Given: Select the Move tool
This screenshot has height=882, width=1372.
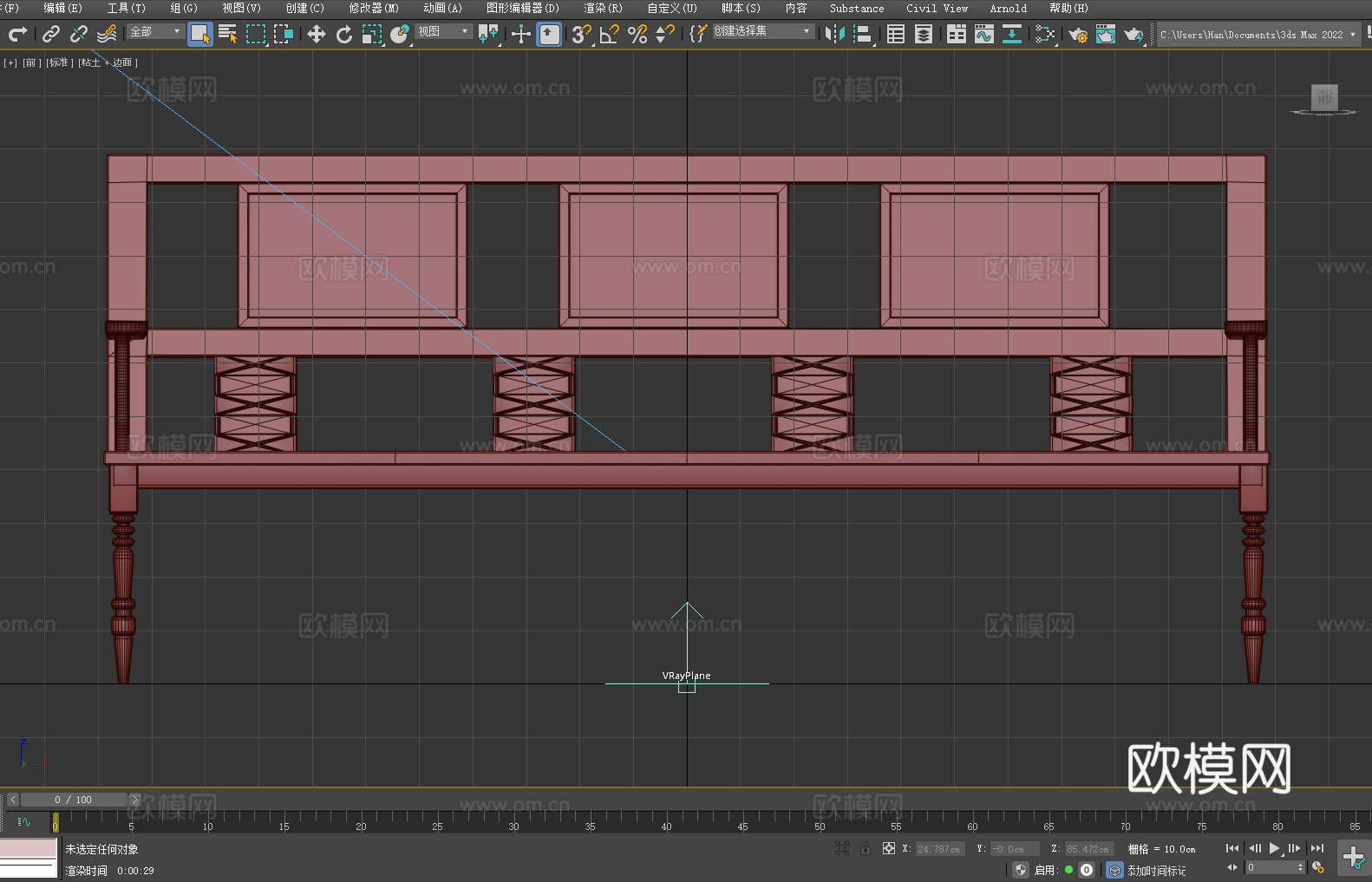Looking at the screenshot, I should 317,34.
